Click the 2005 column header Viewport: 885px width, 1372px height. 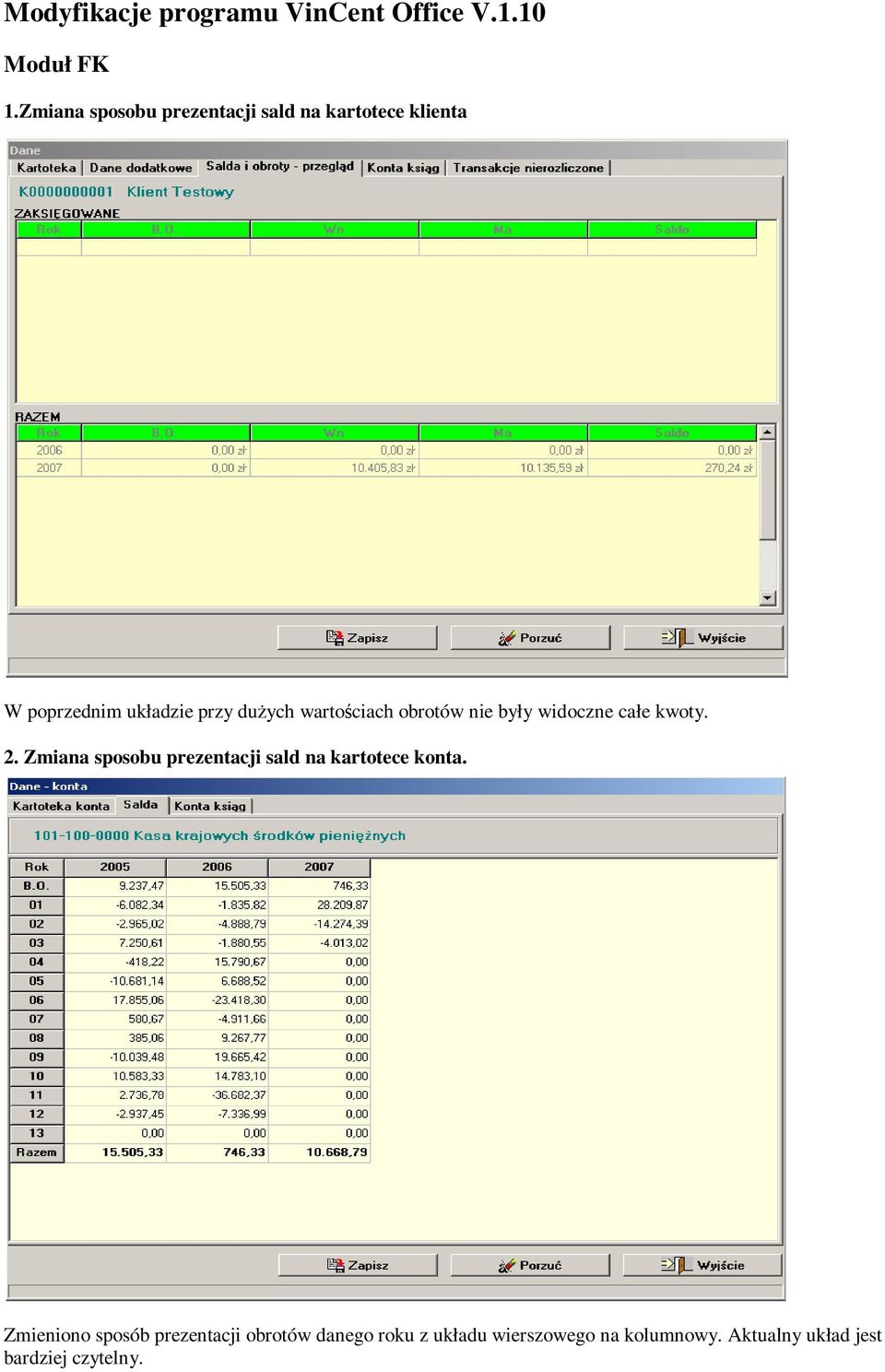click(115, 867)
